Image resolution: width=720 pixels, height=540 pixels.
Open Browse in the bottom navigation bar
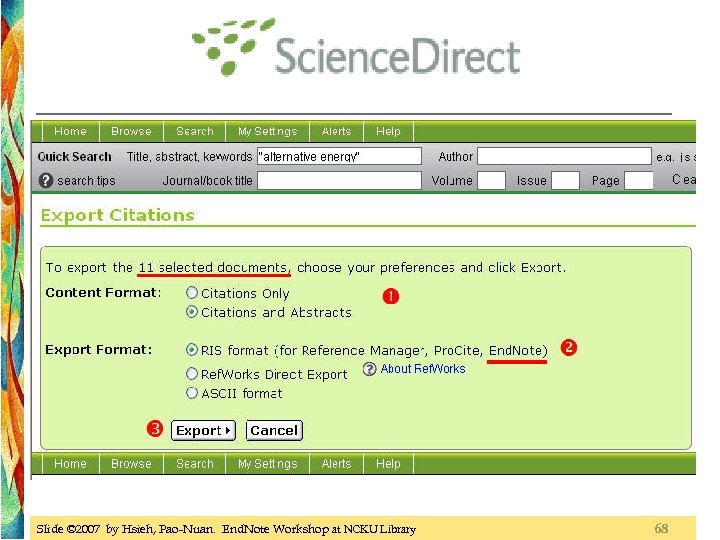pyautogui.click(x=131, y=463)
